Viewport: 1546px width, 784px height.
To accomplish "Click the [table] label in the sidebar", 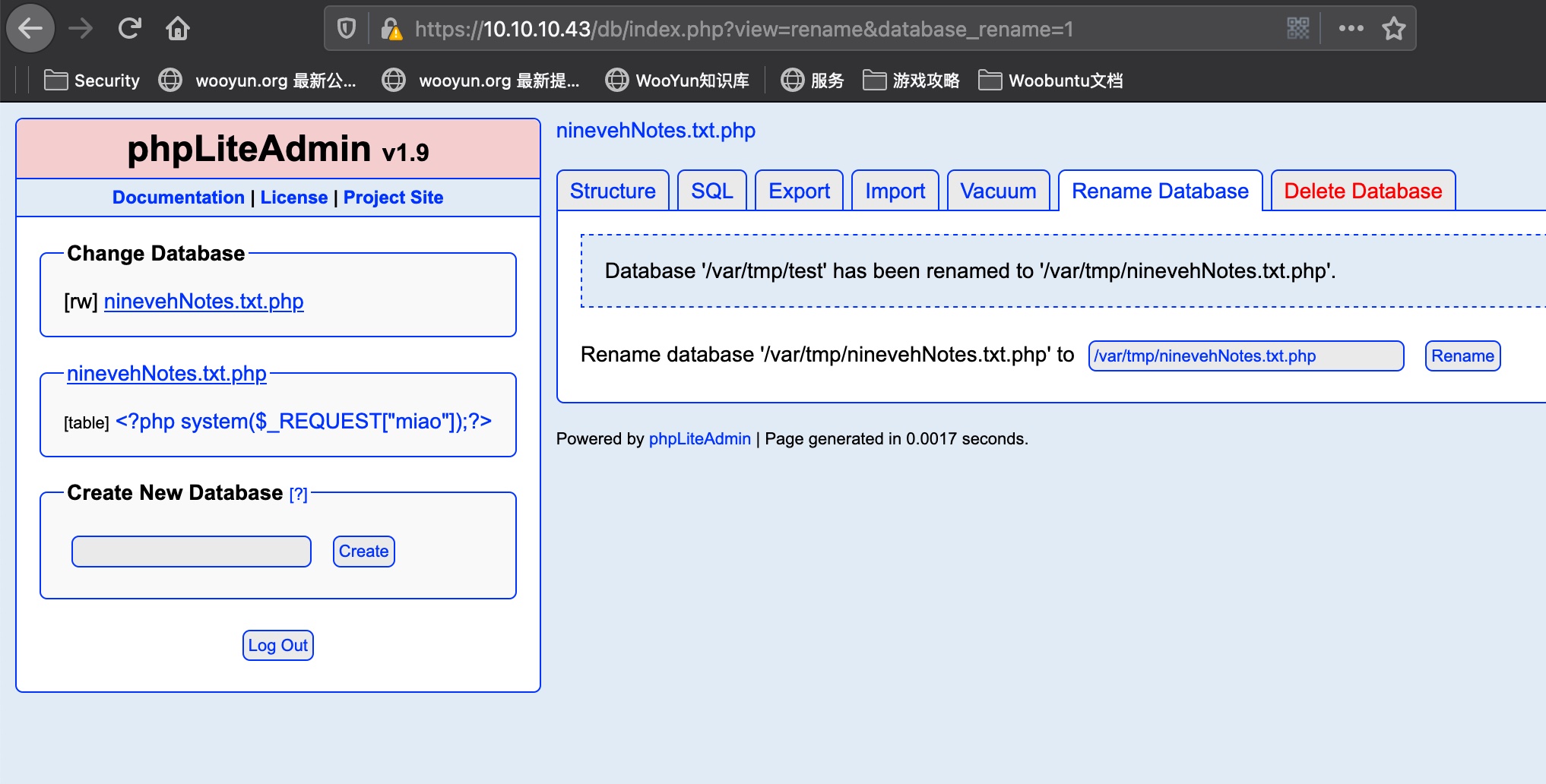I will pos(87,423).
